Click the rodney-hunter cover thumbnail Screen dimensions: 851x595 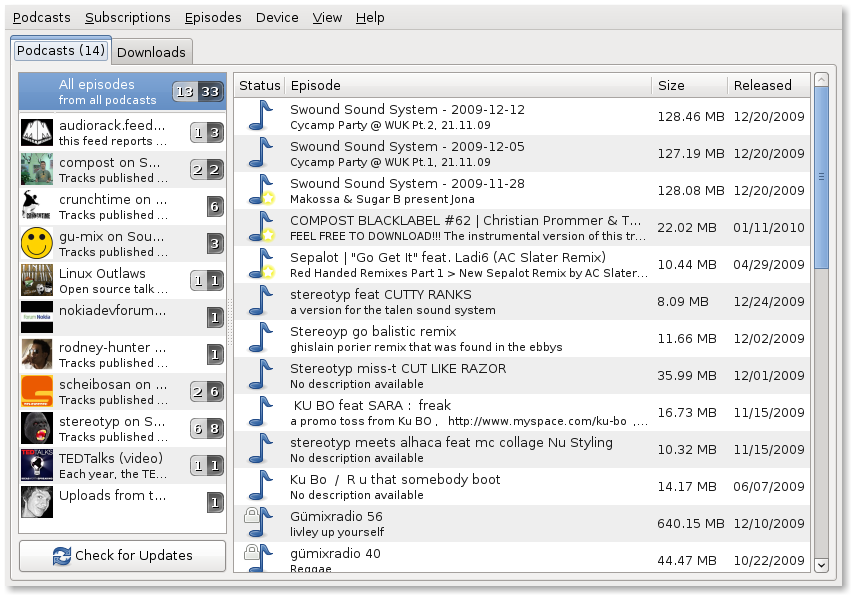click(x=37, y=354)
